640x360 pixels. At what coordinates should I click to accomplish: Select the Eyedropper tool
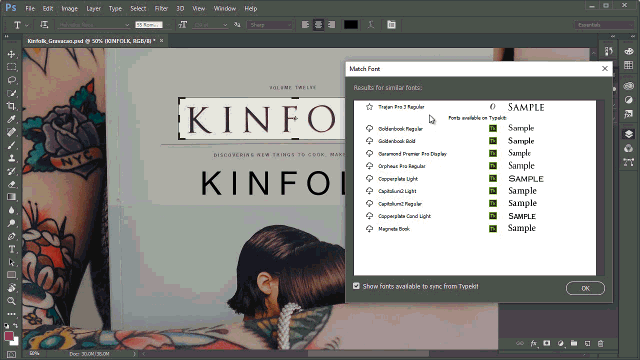[11, 119]
